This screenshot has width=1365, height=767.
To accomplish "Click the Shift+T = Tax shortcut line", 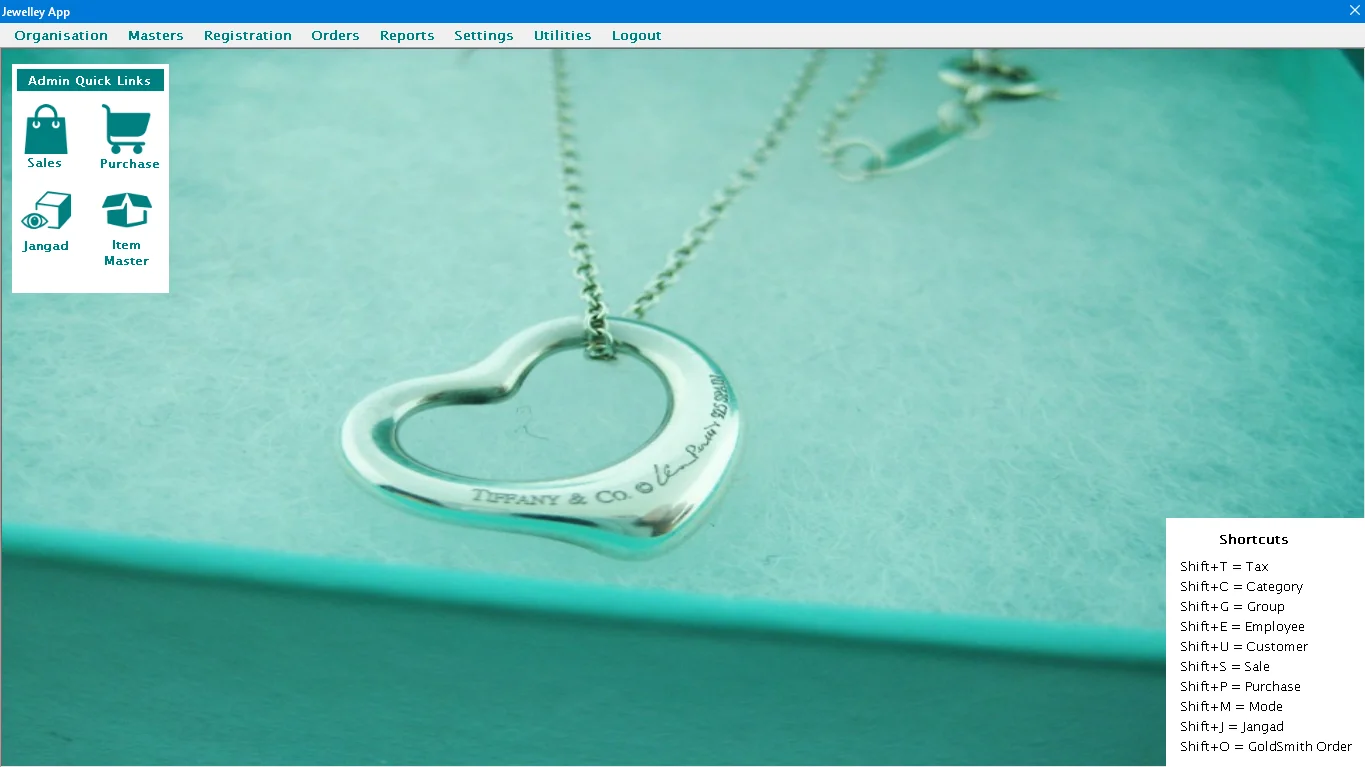I will point(1224,566).
